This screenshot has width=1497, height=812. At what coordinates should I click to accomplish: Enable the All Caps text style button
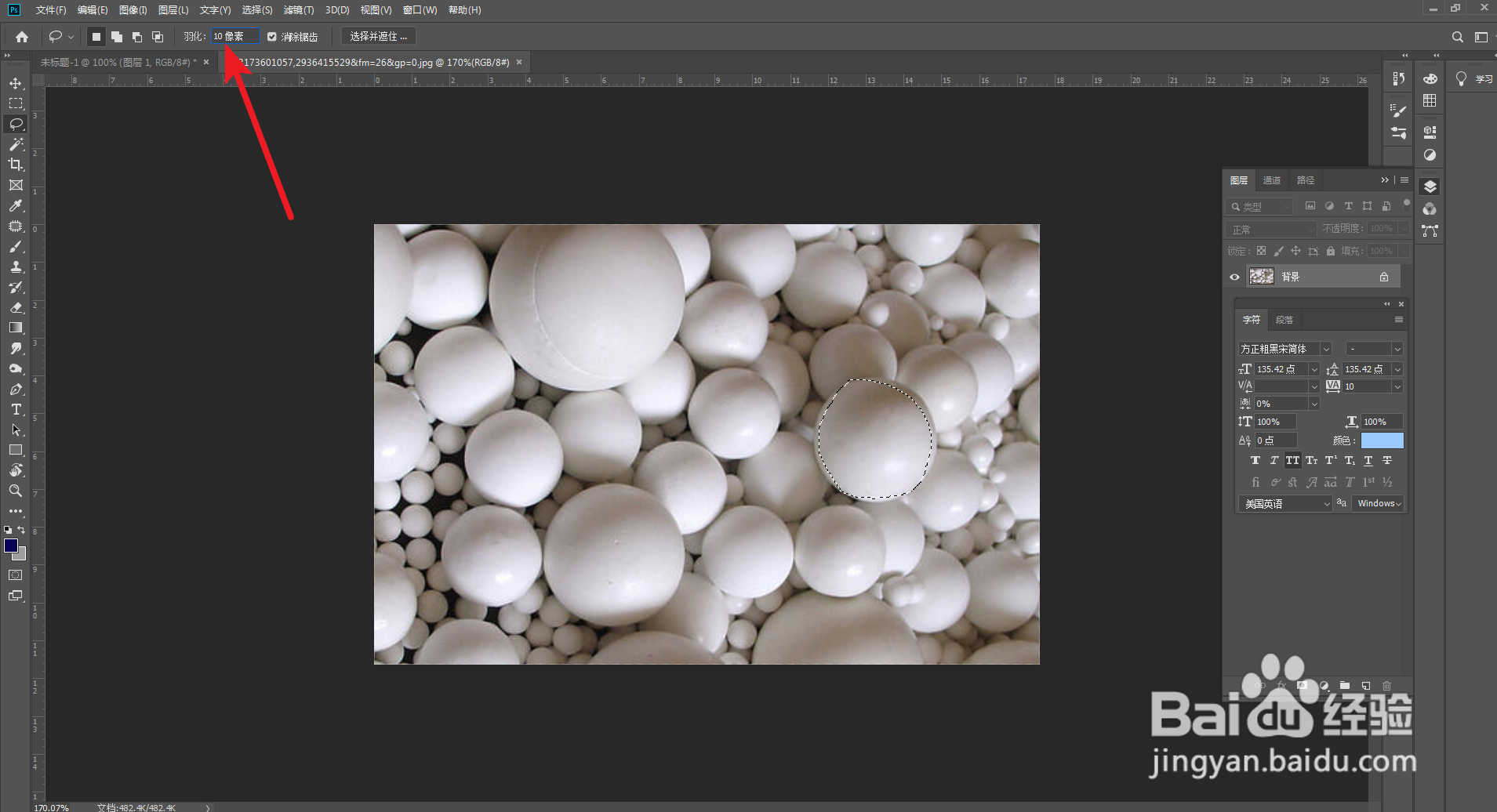(x=1292, y=461)
